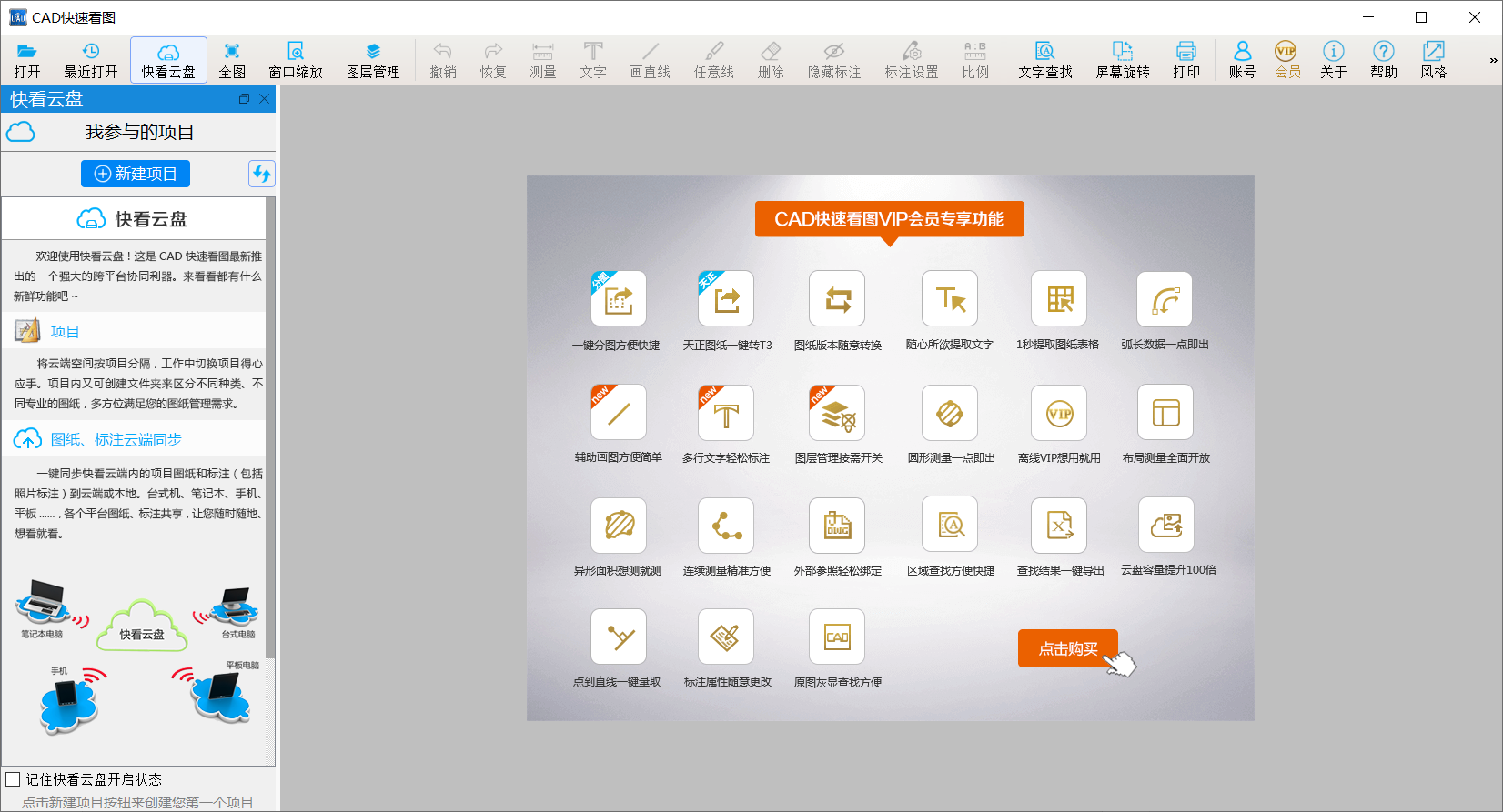
Task: Click the 区域查找方便快捷 feature icon
Action: pyautogui.click(x=950, y=524)
